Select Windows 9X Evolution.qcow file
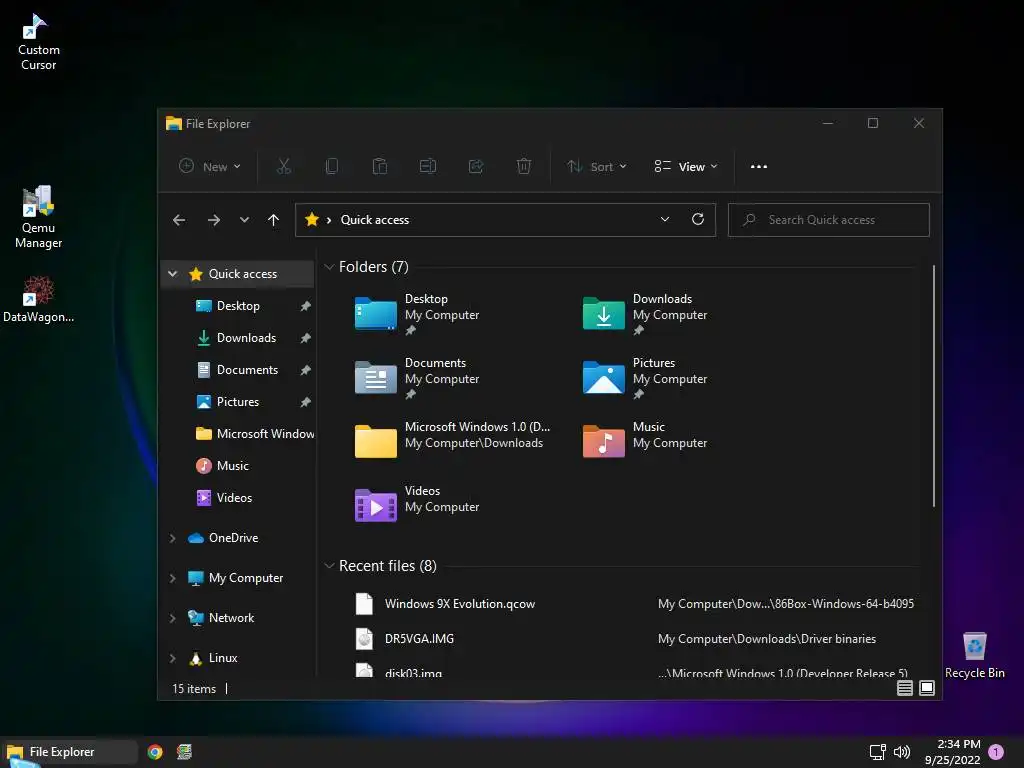Viewport: 1024px width, 768px height. (x=633, y=604)
